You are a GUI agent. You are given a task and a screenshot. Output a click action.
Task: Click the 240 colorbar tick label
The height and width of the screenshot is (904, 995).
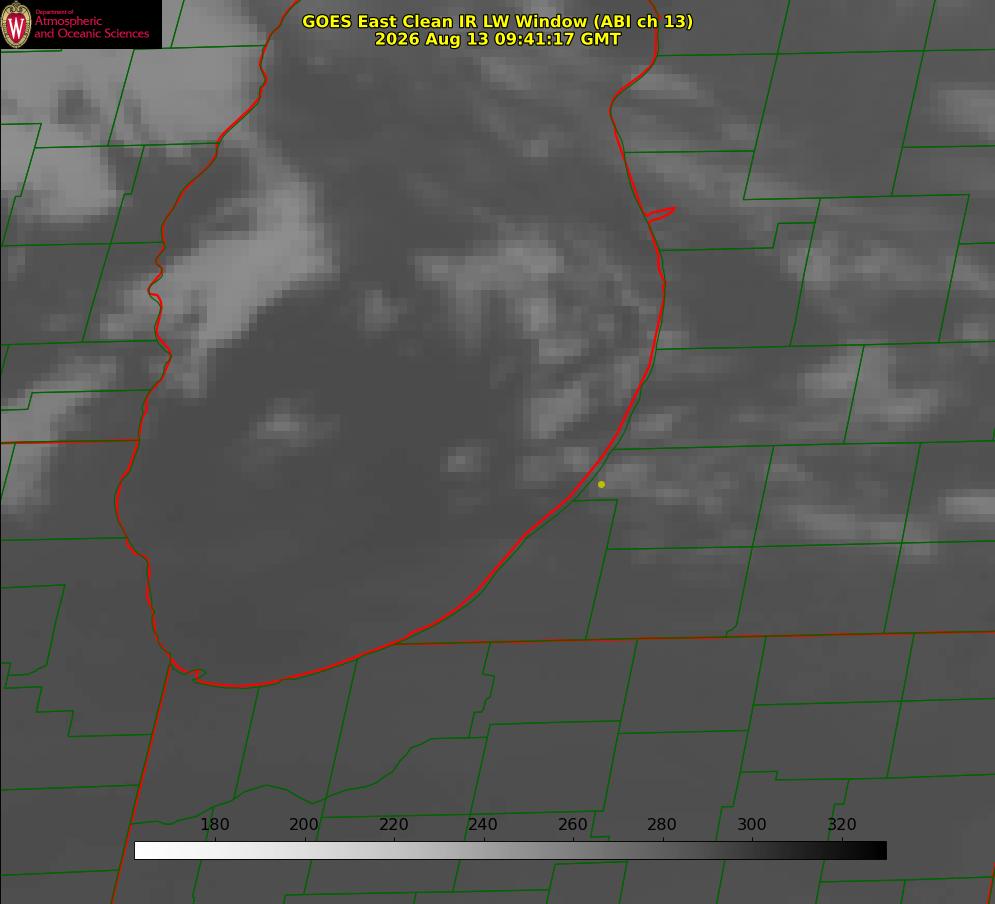coord(483,824)
